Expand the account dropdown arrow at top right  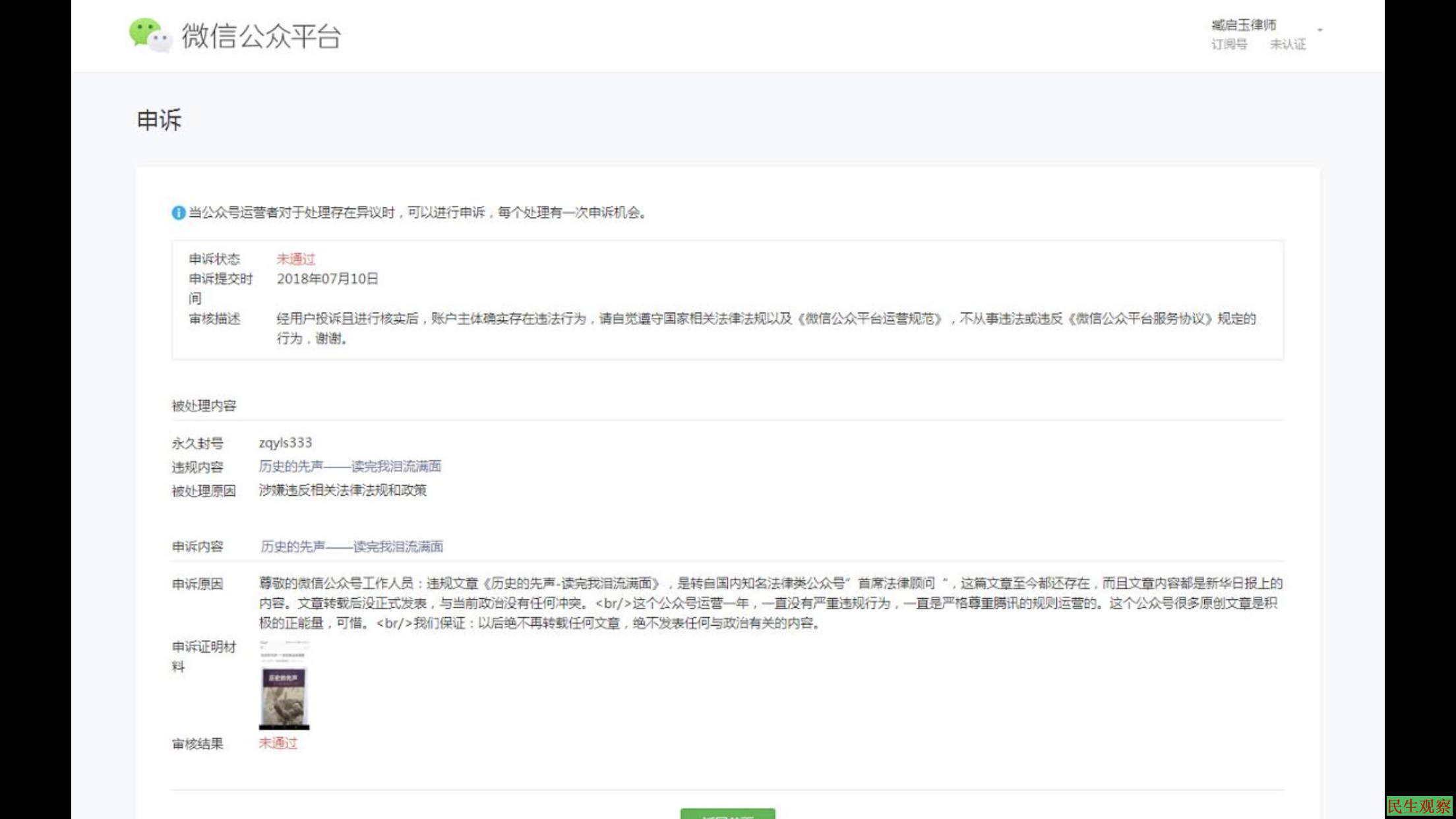pyautogui.click(x=1320, y=30)
